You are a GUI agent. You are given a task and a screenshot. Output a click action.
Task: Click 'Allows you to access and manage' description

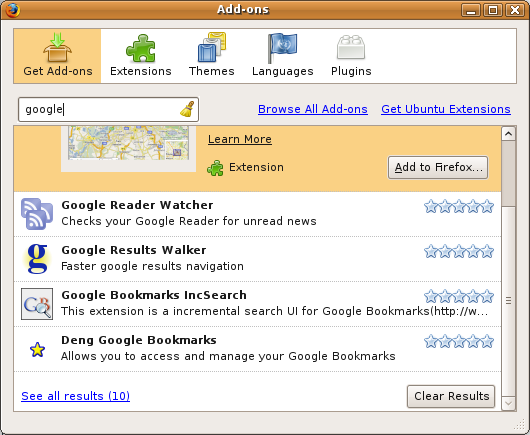point(228,356)
